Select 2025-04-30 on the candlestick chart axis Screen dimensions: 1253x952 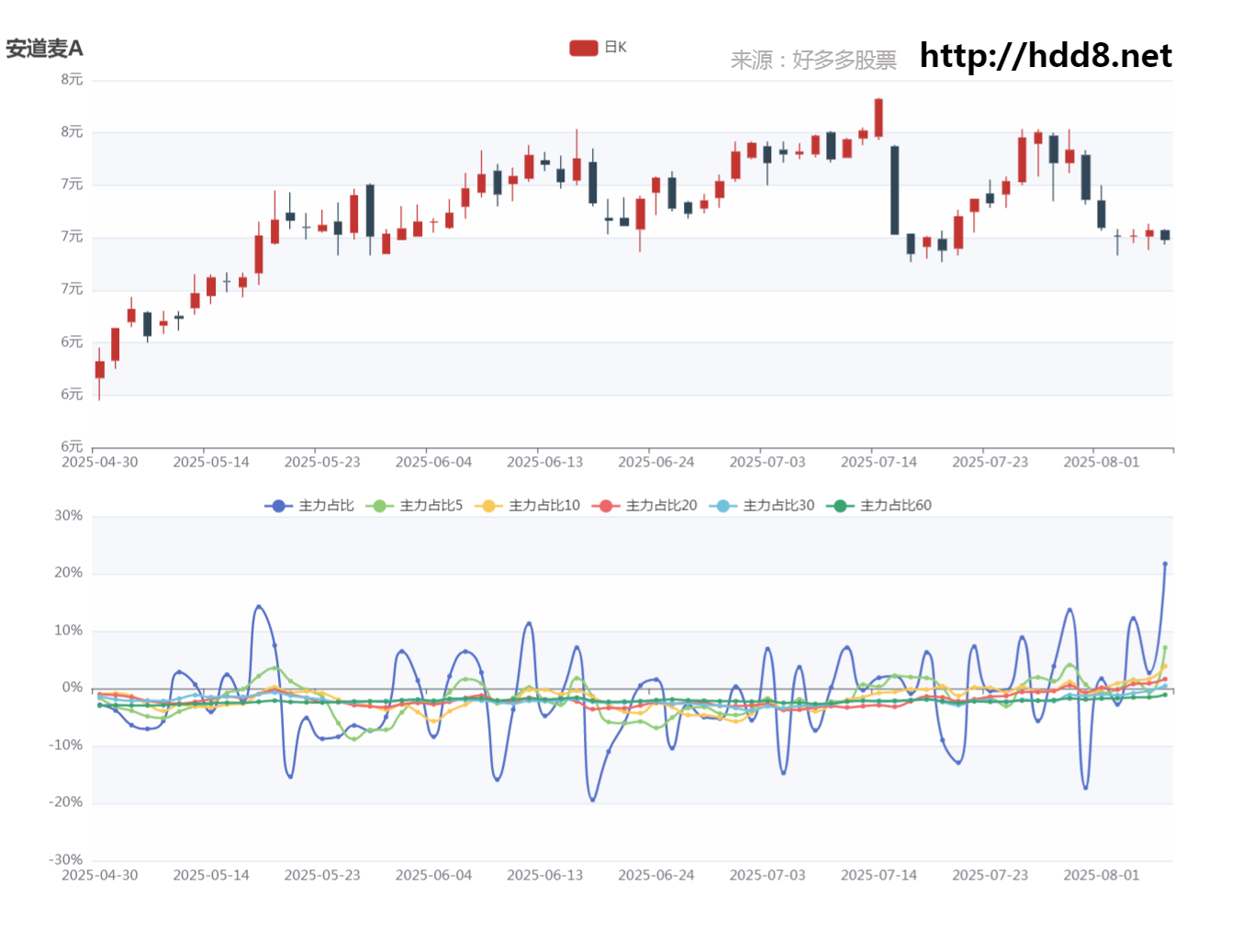(x=100, y=462)
